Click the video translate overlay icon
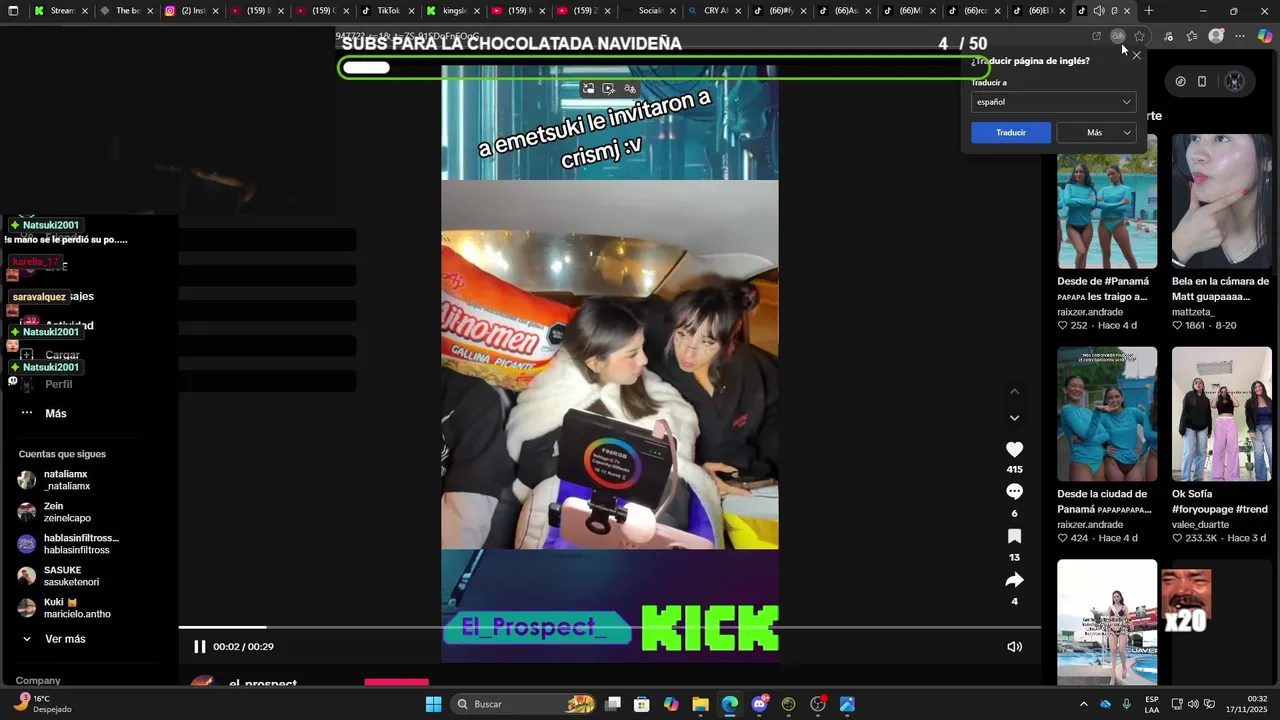The image size is (1280, 720). tap(629, 89)
